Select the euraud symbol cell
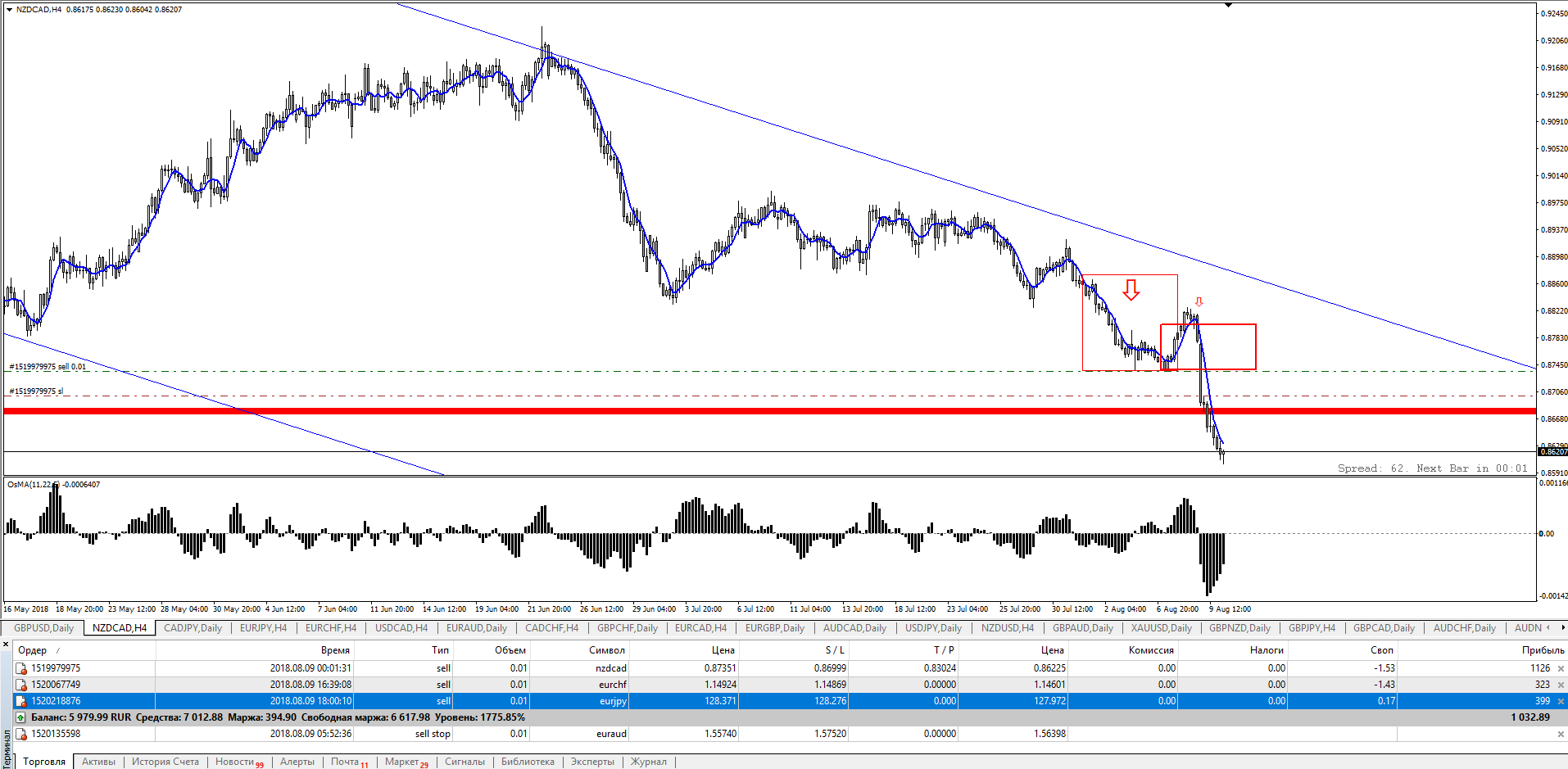The image size is (1568, 769). click(611, 734)
